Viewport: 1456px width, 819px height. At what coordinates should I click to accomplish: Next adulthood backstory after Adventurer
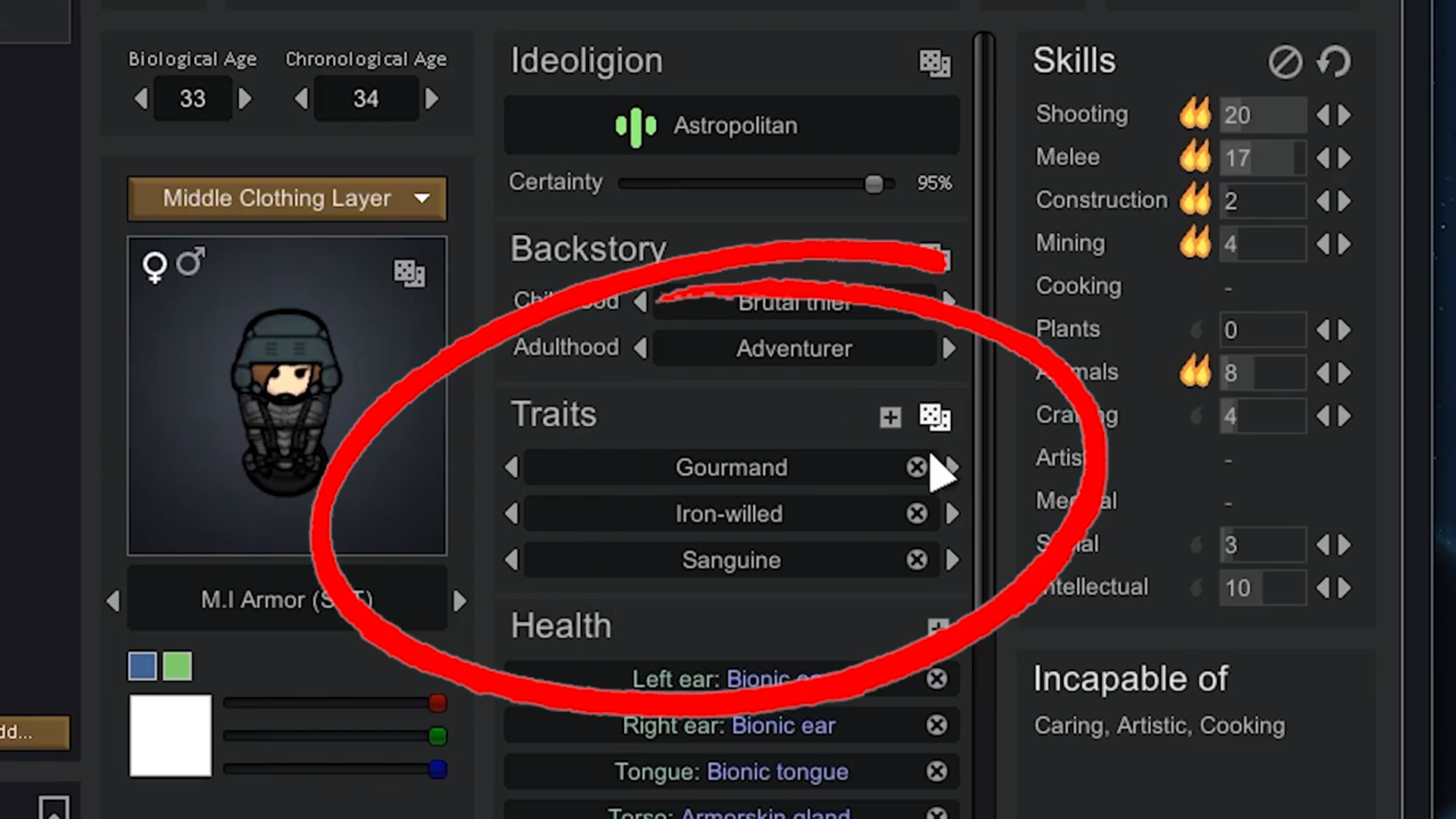pyautogui.click(x=949, y=348)
